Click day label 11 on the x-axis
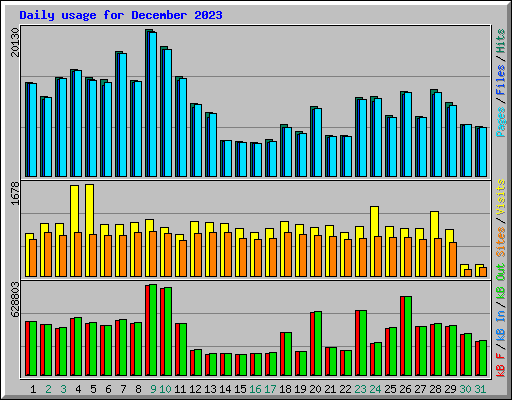512x400 pixels. pyautogui.click(x=180, y=389)
